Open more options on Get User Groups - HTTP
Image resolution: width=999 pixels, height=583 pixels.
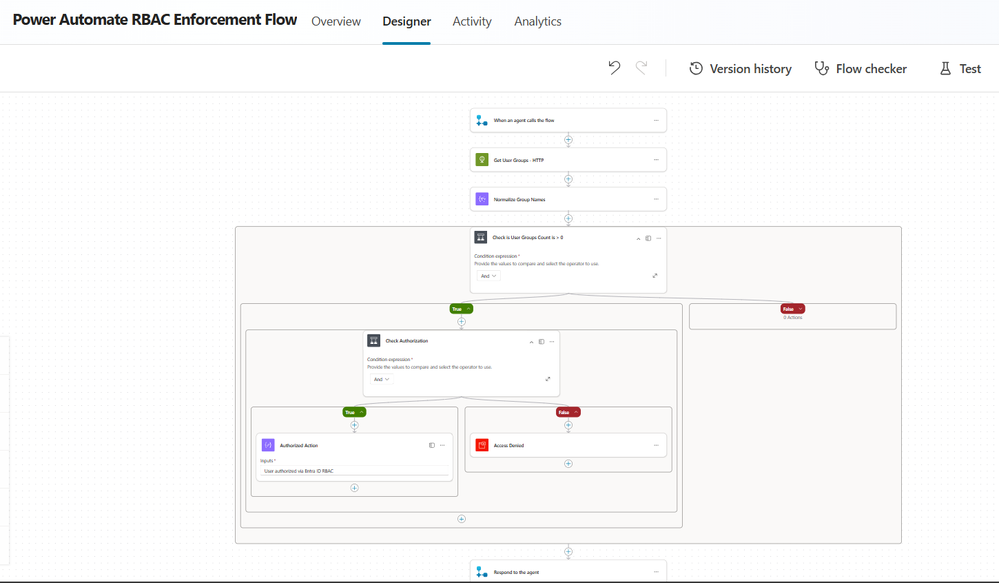[x=656, y=160]
